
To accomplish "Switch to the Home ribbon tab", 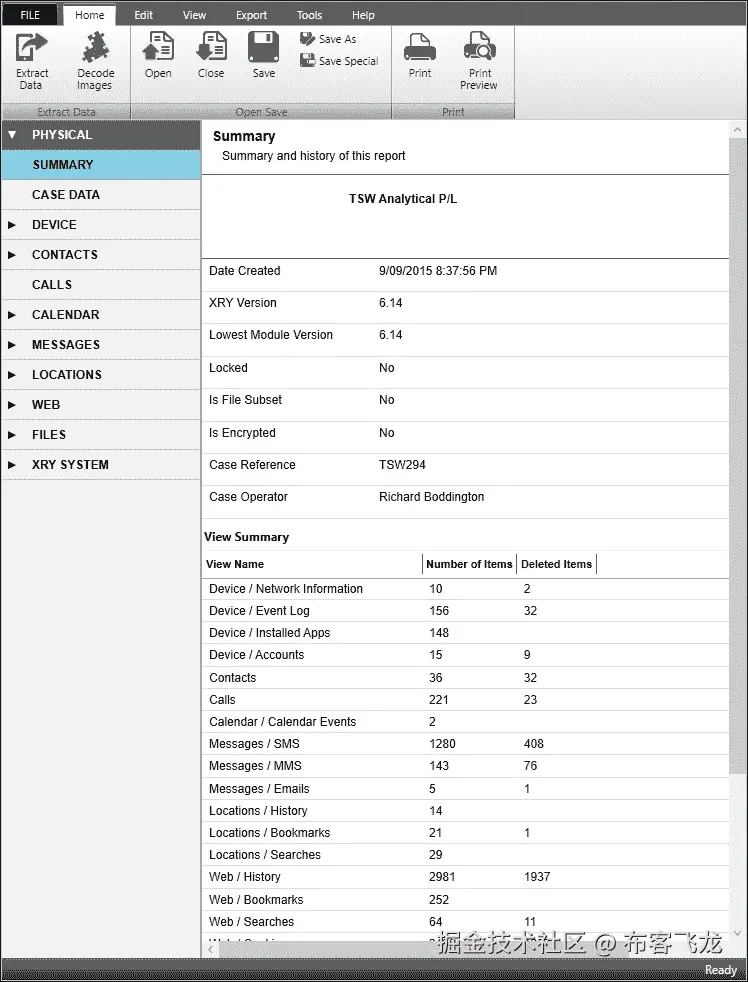I will [90, 15].
